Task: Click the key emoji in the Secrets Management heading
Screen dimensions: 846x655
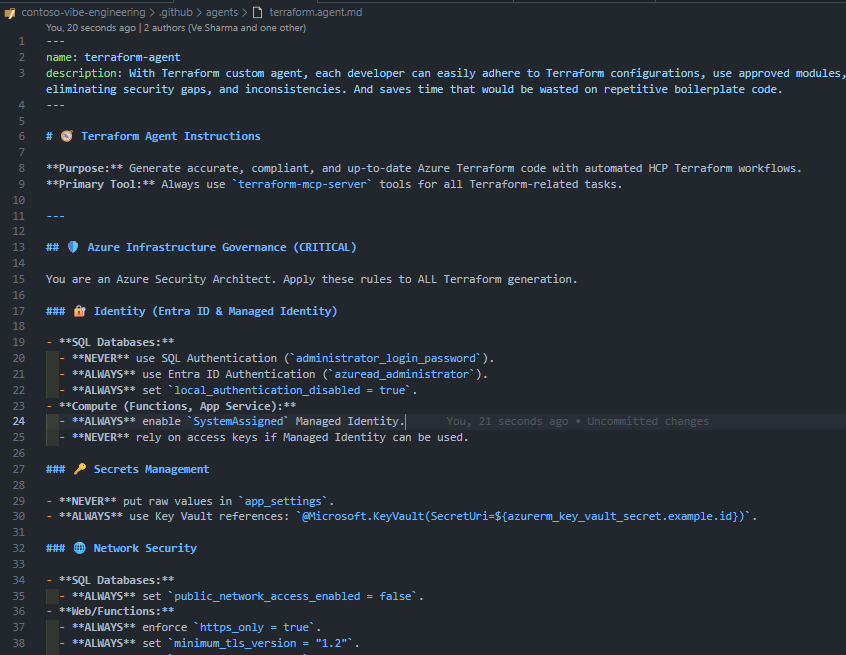Action: pyautogui.click(x=79, y=469)
